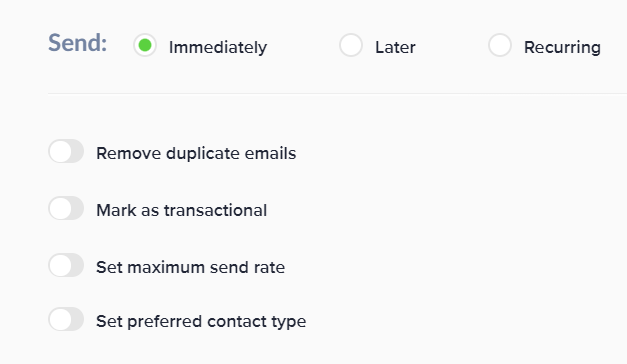Enable Set preferred contact type switch
Image resolution: width=627 pixels, height=364 pixels.
click(66, 319)
